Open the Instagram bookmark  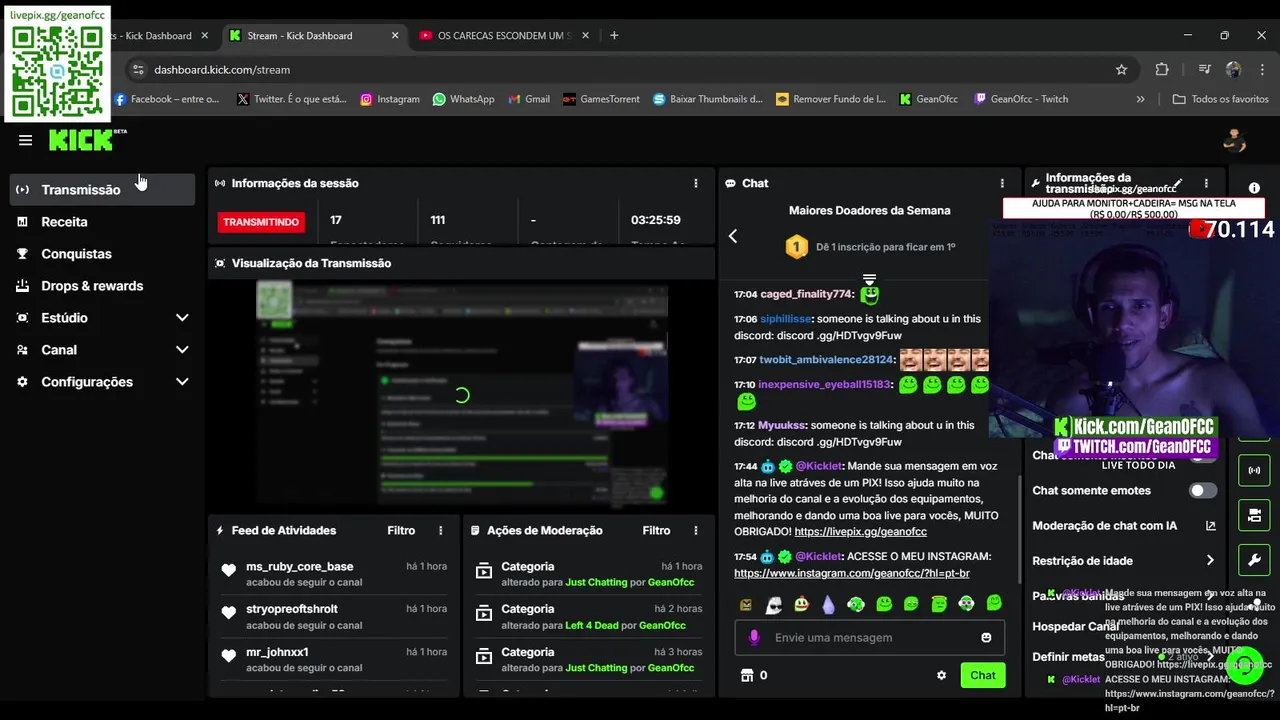[x=390, y=99]
